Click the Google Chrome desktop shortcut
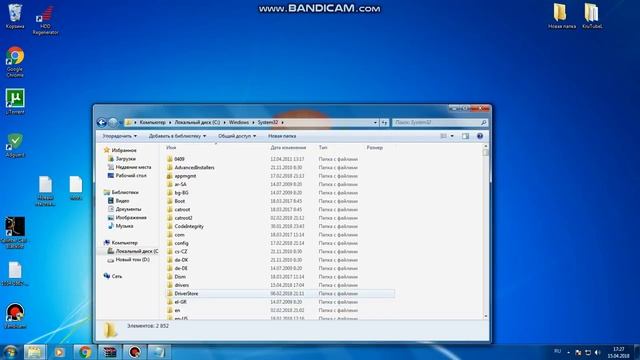Screen dimensions: 640x360 point(15,62)
